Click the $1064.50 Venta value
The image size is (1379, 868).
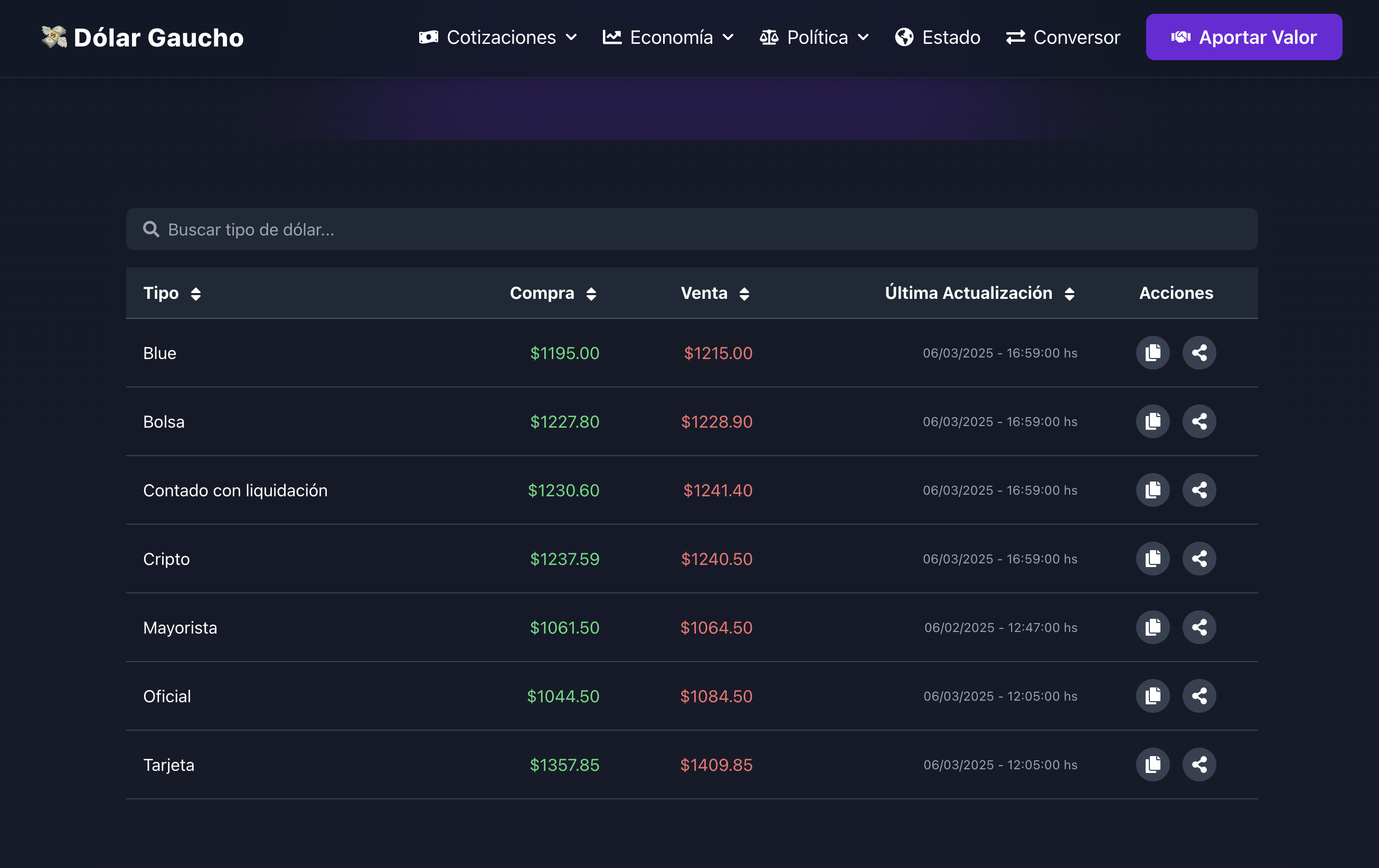coord(716,628)
